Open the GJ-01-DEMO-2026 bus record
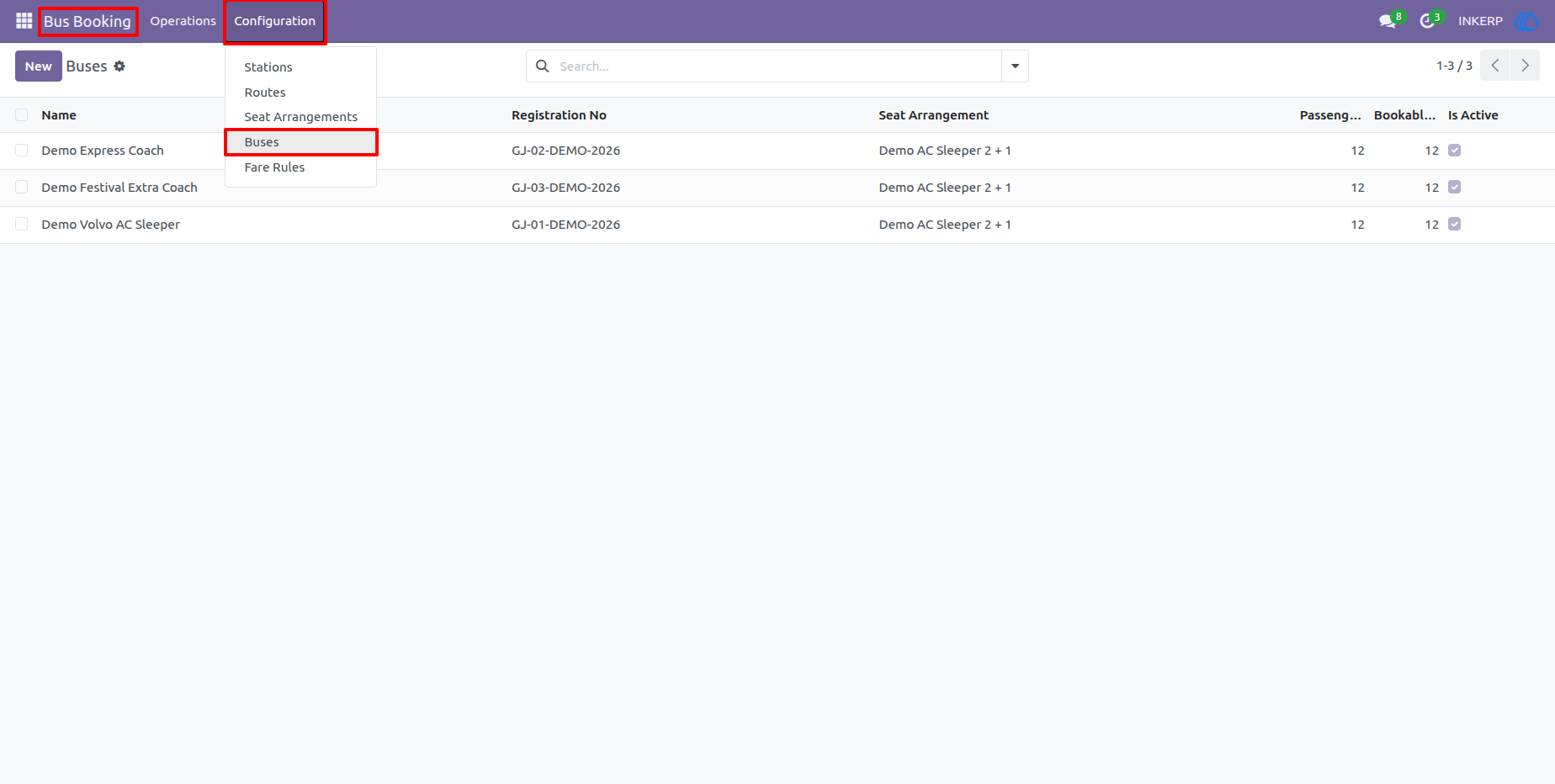Viewport: 1555px width, 784px height. click(565, 225)
